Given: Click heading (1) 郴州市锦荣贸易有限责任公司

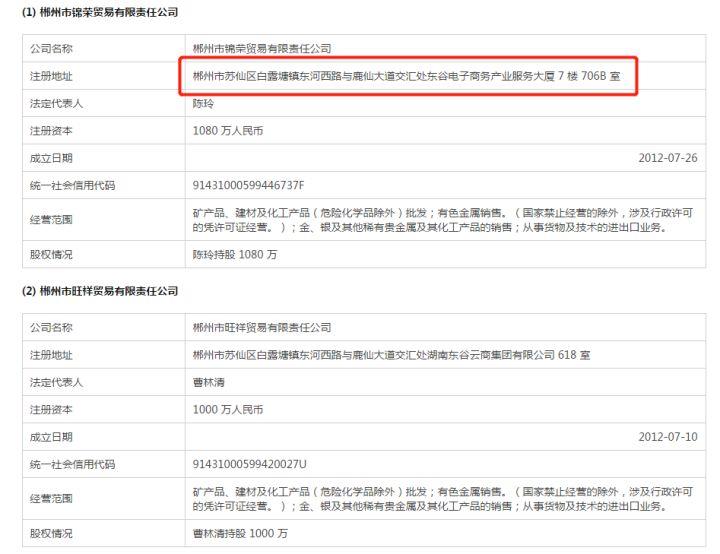Looking at the screenshot, I should pos(93,11).
